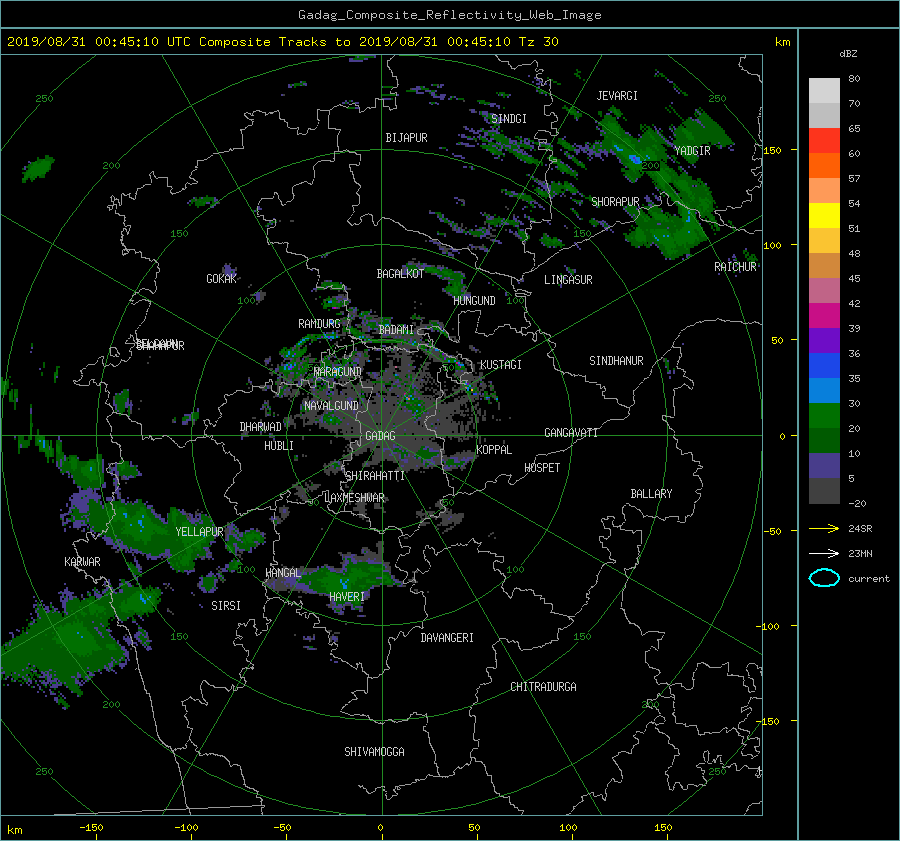Click the NARAGUND city label
Screen dimensions: 900x841
click(x=338, y=371)
